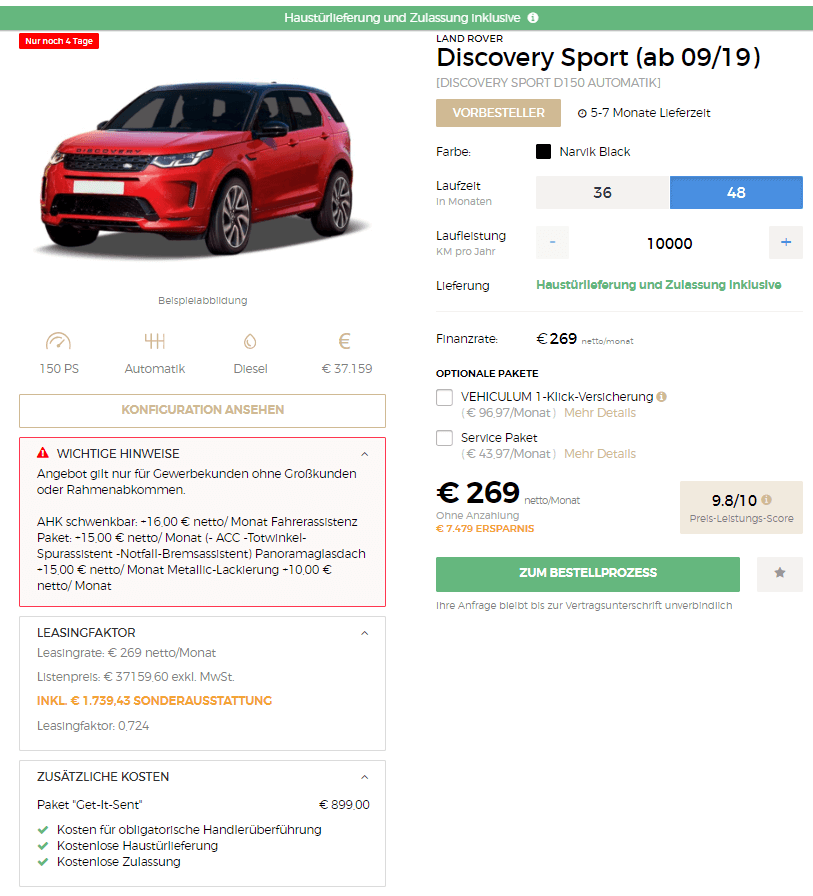
Task: Collapse the Leasingfaktor panel
Action: point(365,633)
